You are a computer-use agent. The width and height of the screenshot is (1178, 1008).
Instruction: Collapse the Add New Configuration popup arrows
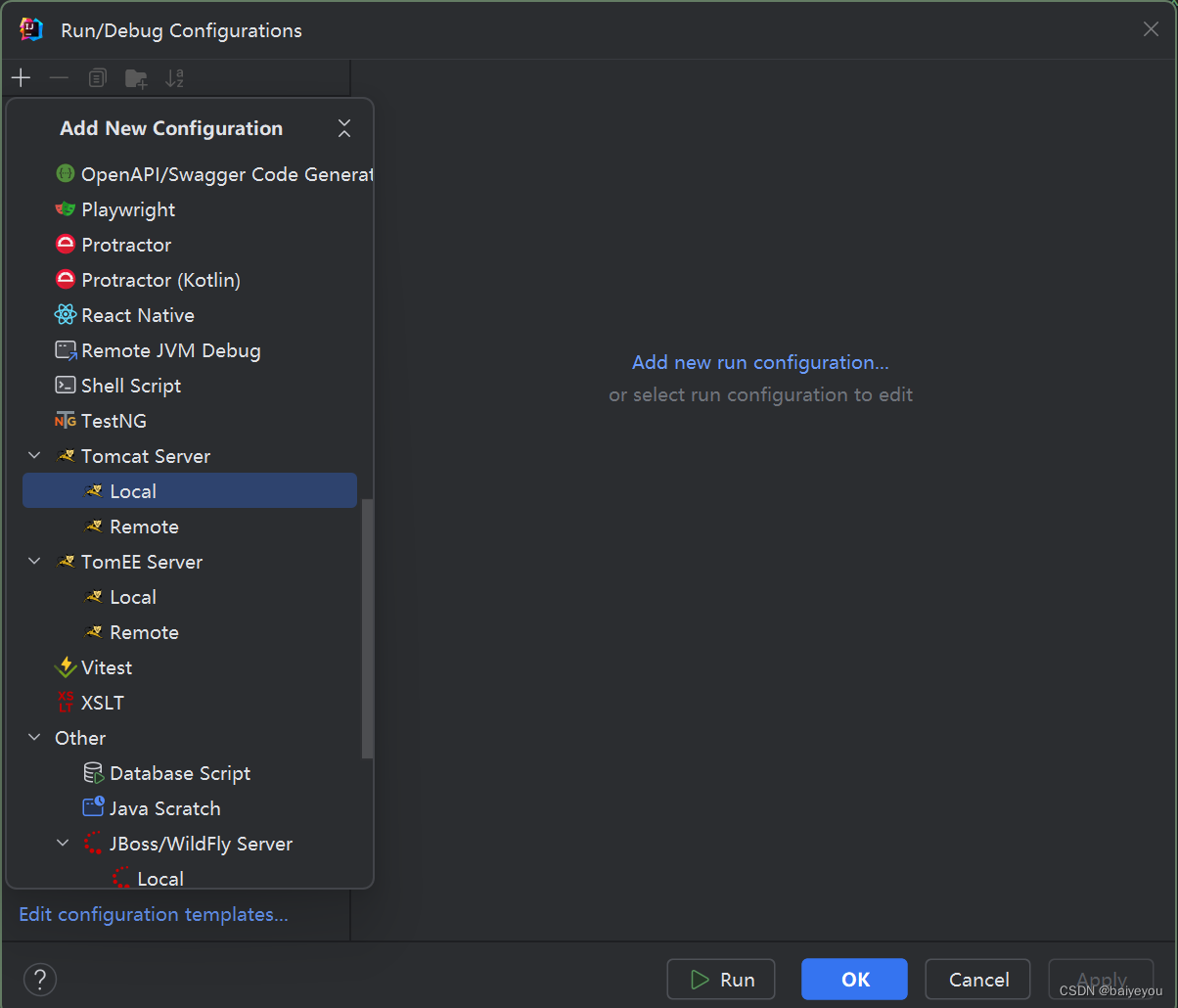tap(343, 128)
